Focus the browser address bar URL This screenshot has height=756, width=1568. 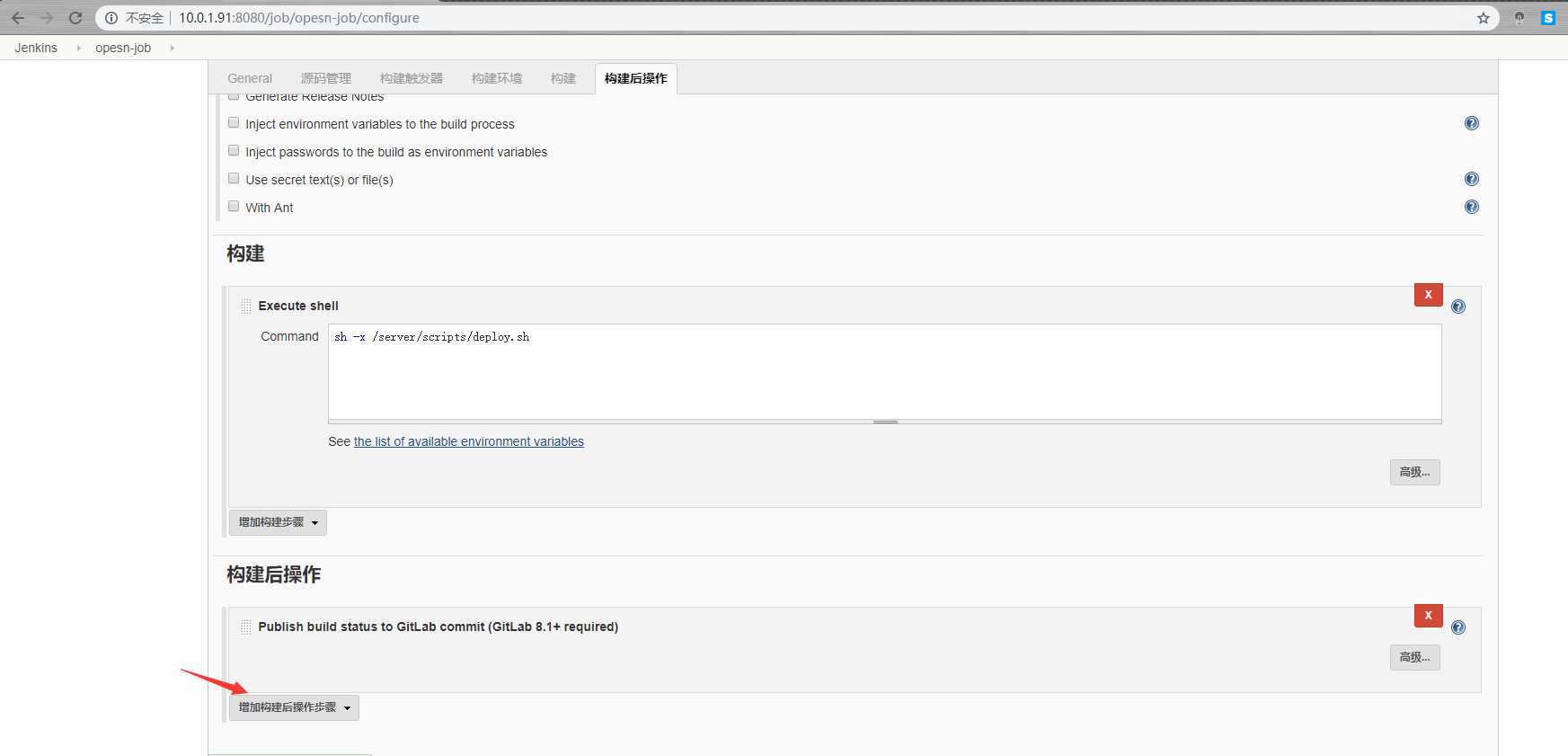point(299,18)
